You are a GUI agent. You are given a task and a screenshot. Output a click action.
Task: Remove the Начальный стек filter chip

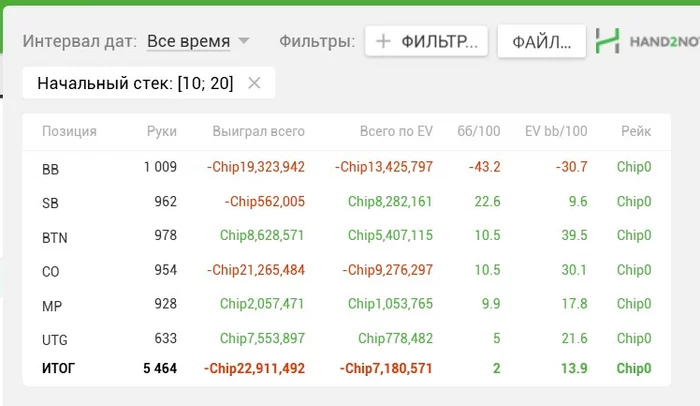[x=254, y=83]
